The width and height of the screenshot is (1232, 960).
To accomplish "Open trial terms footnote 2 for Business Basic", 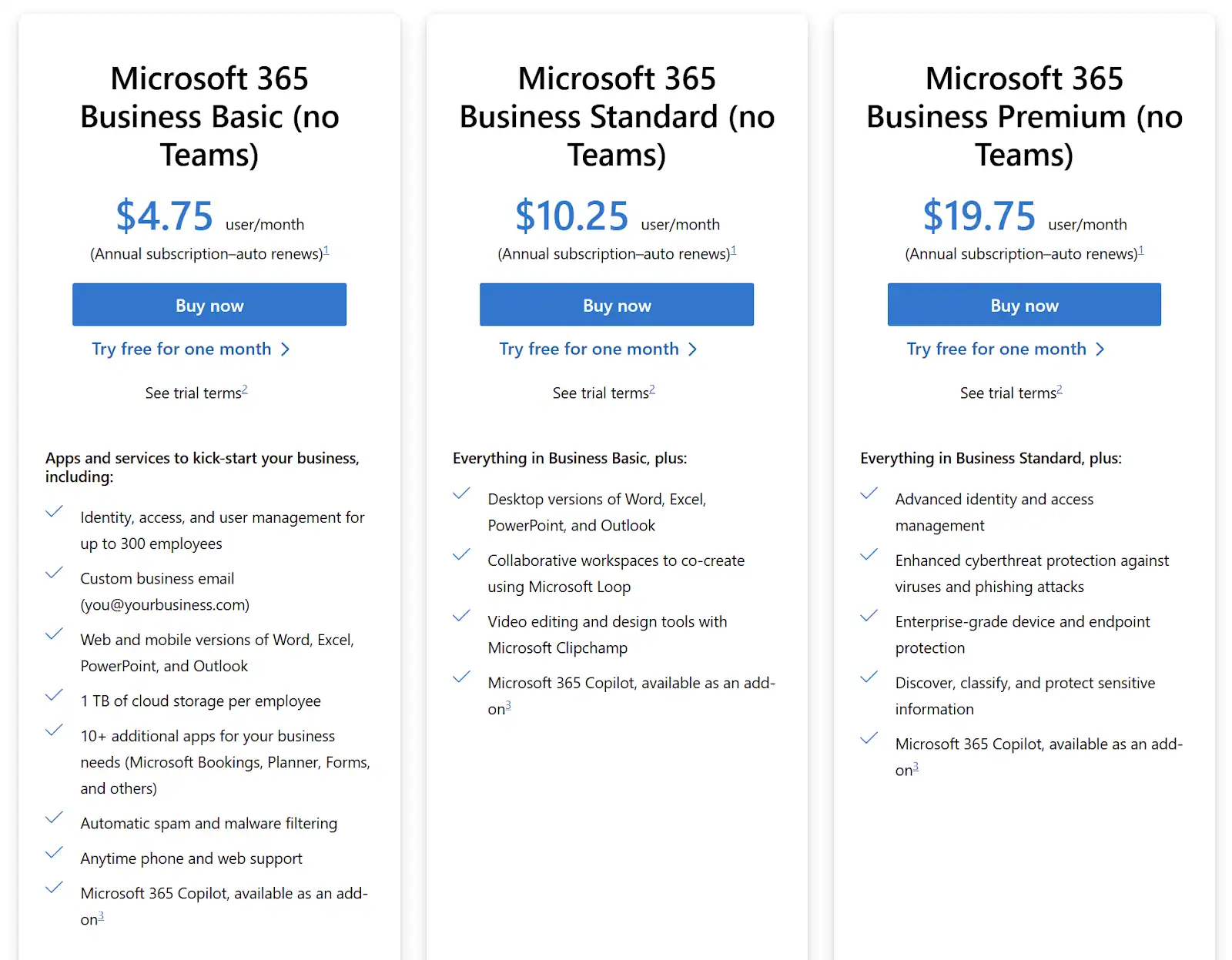I will (245, 390).
